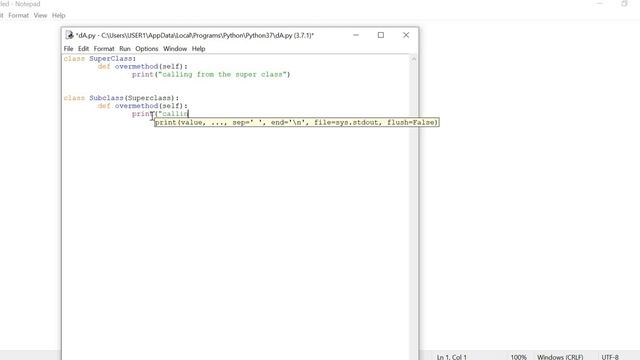Open the Help menu in Notepad
The width and height of the screenshot is (640, 360).
click(58, 16)
